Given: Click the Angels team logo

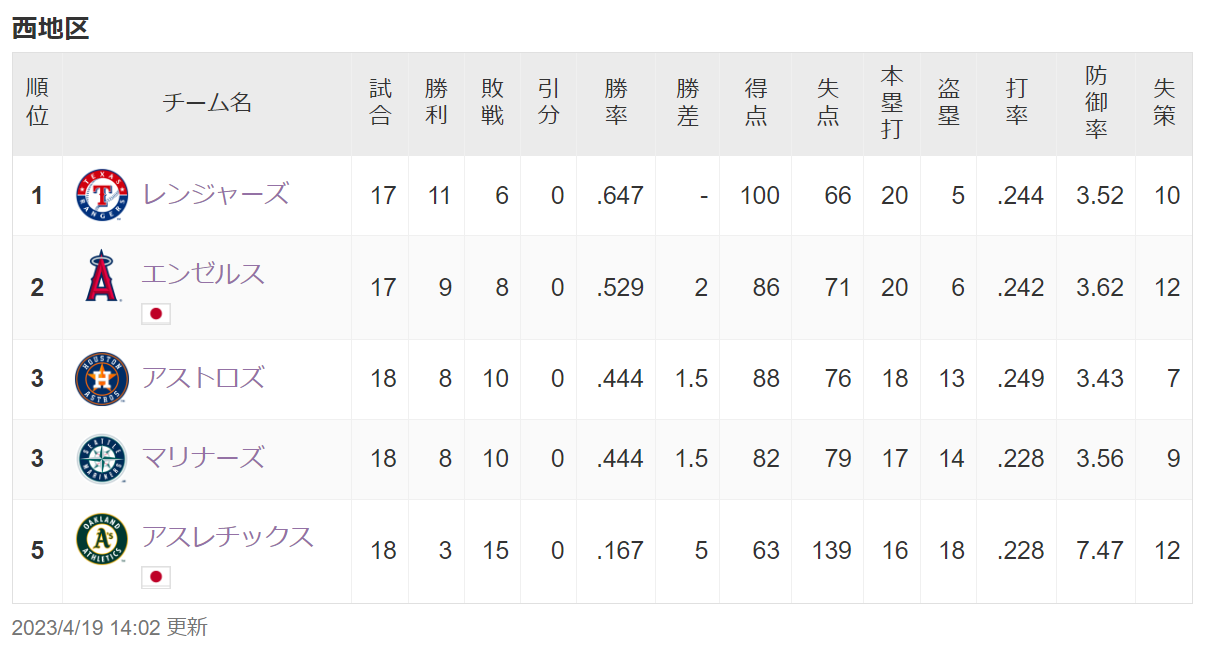Looking at the screenshot, I should (x=102, y=277).
